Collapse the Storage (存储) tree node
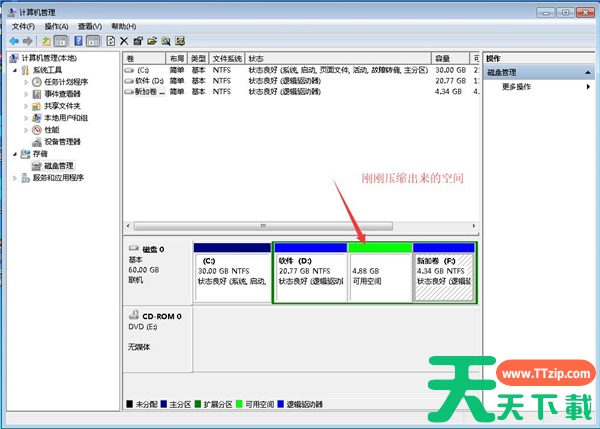The image size is (600, 429). (x=14, y=154)
